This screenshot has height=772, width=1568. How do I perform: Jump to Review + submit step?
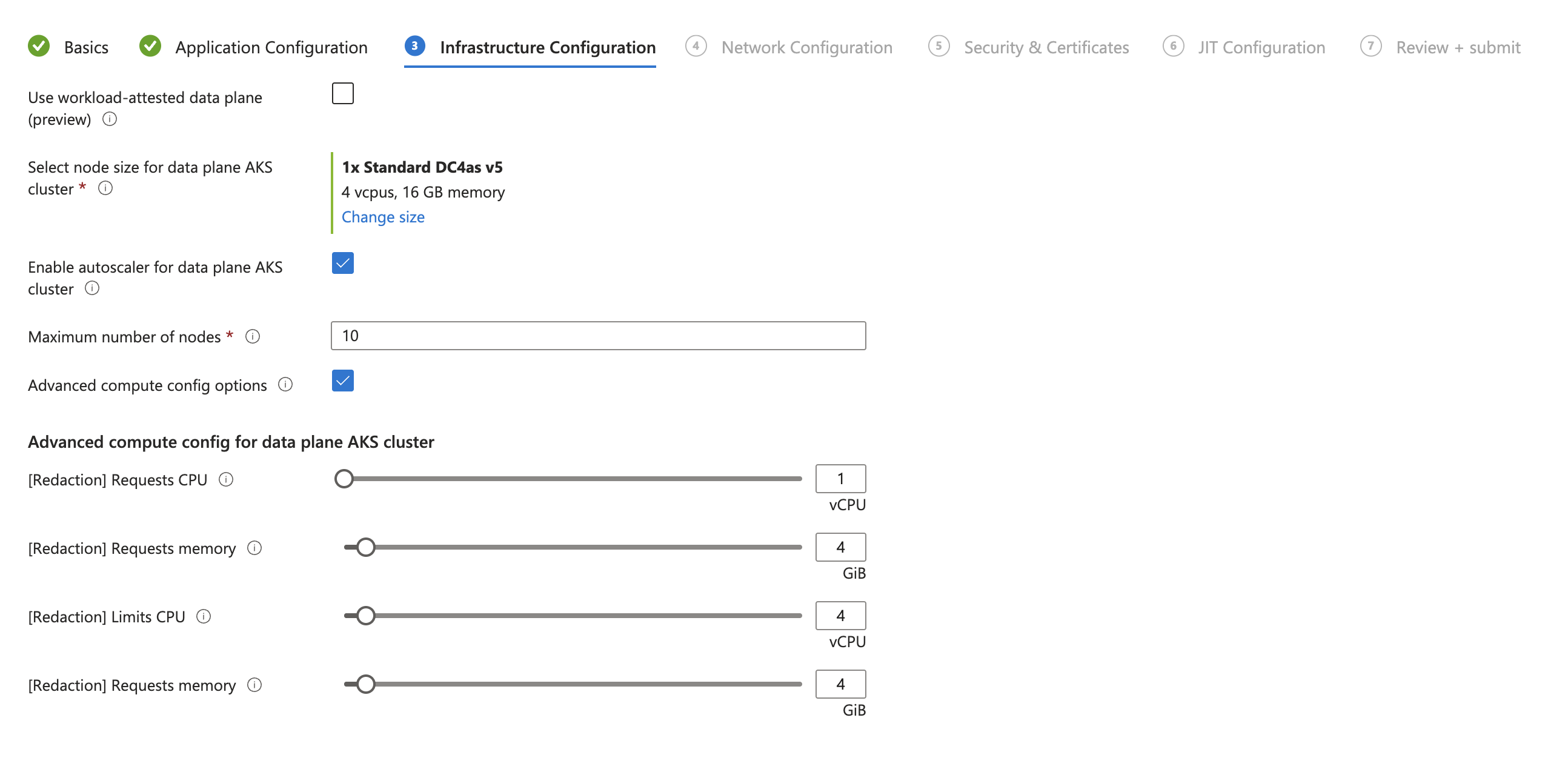coord(1457,47)
